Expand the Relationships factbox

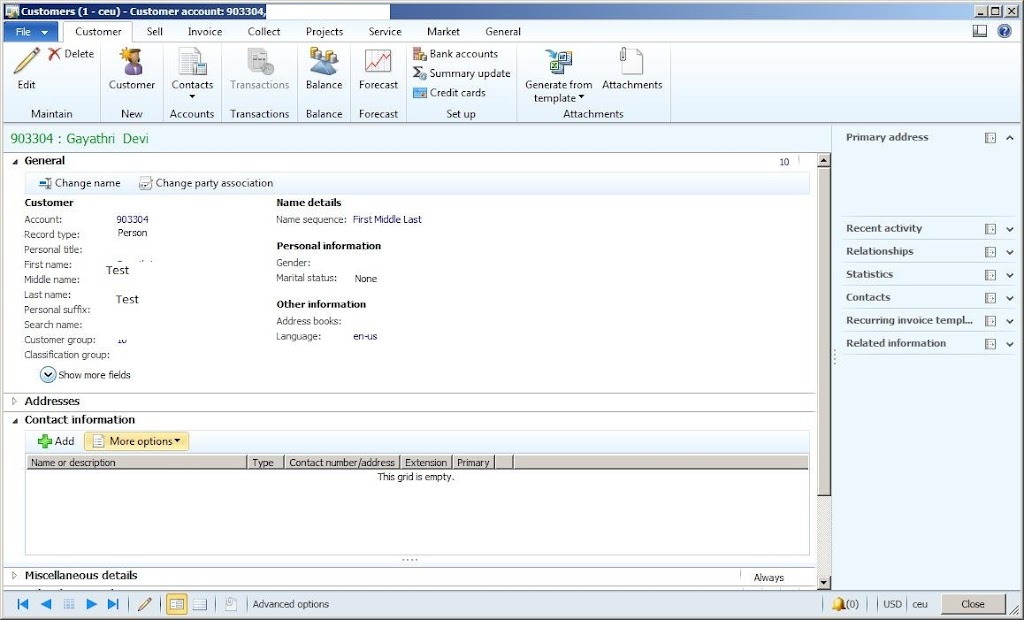tap(1010, 252)
